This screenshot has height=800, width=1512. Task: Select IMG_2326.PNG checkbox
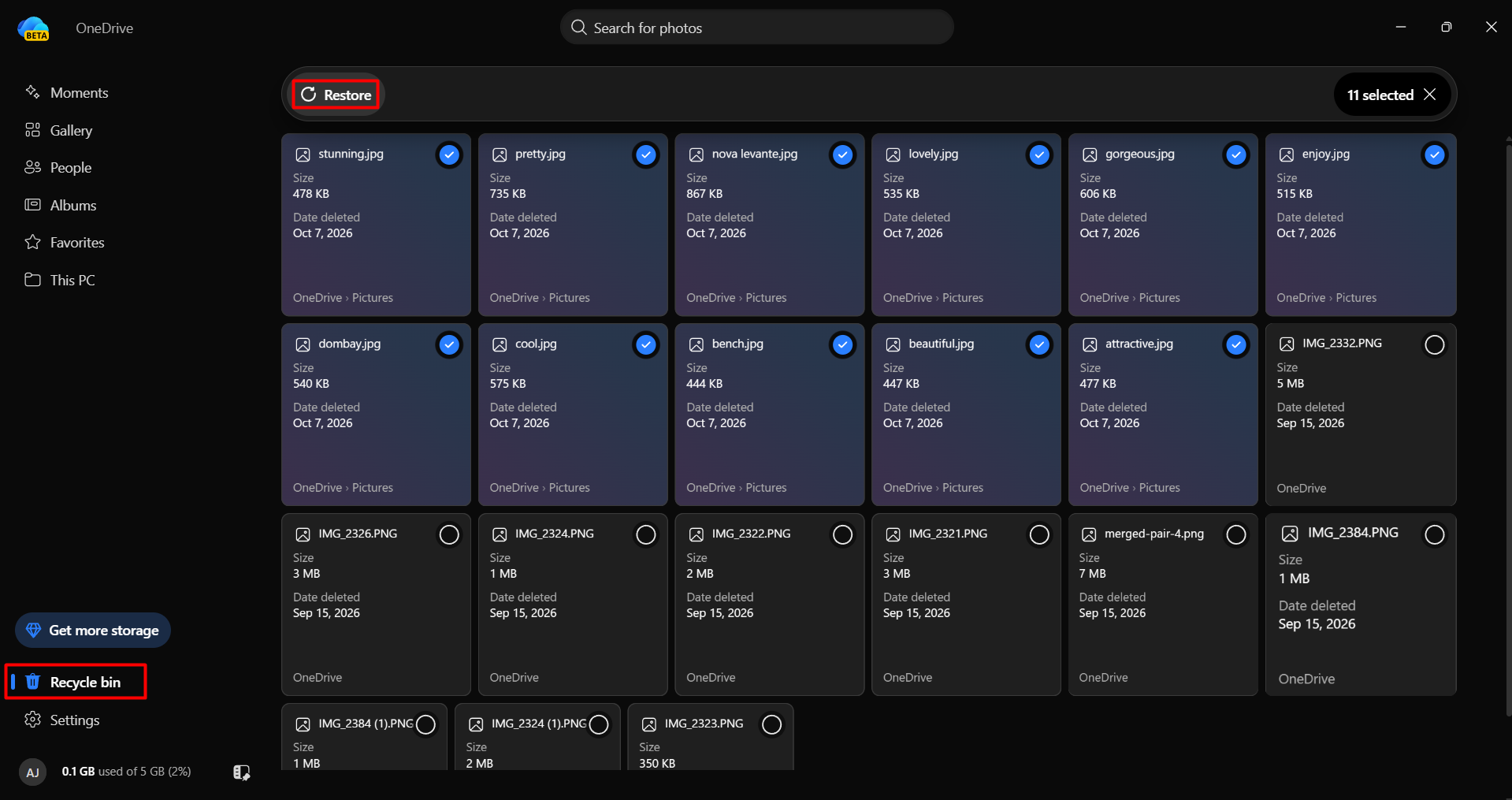(449, 534)
